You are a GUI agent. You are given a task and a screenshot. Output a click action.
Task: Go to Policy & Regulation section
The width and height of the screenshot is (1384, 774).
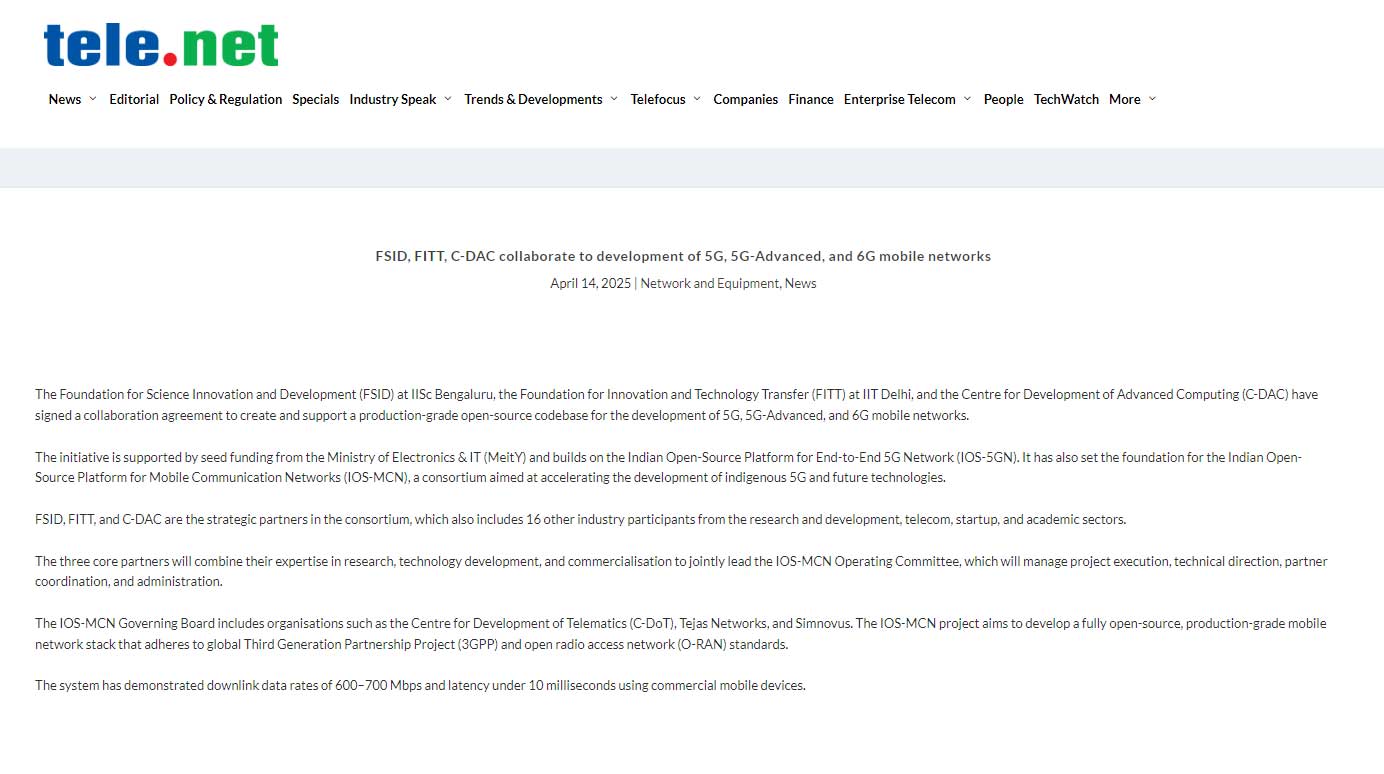pyautogui.click(x=225, y=99)
